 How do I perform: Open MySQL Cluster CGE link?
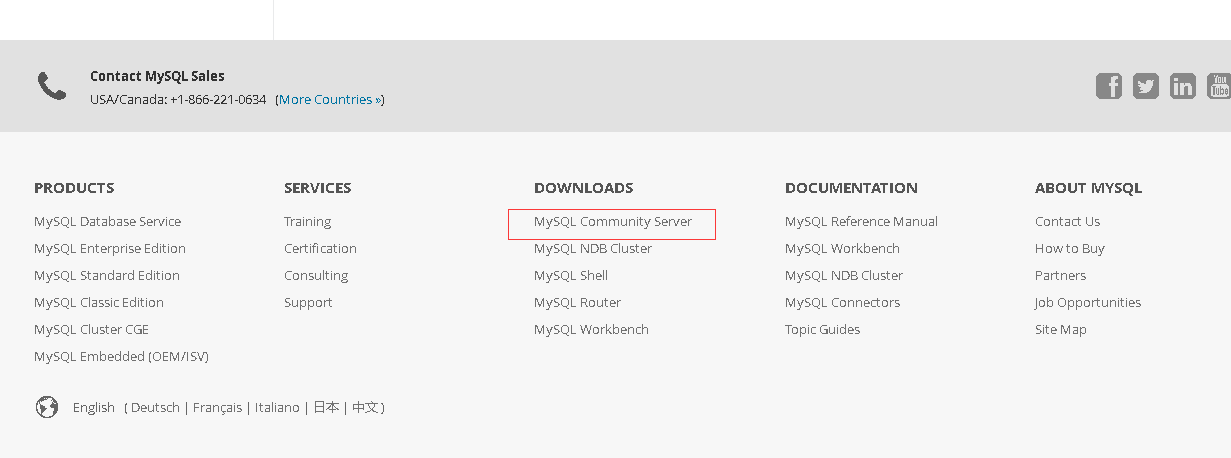[91, 330]
